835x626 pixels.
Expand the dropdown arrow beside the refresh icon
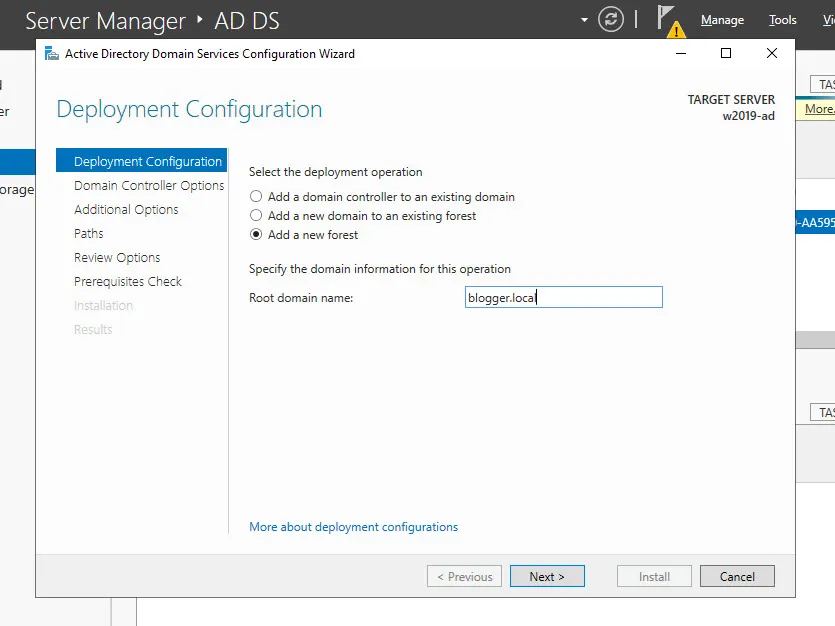(x=585, y=20)
